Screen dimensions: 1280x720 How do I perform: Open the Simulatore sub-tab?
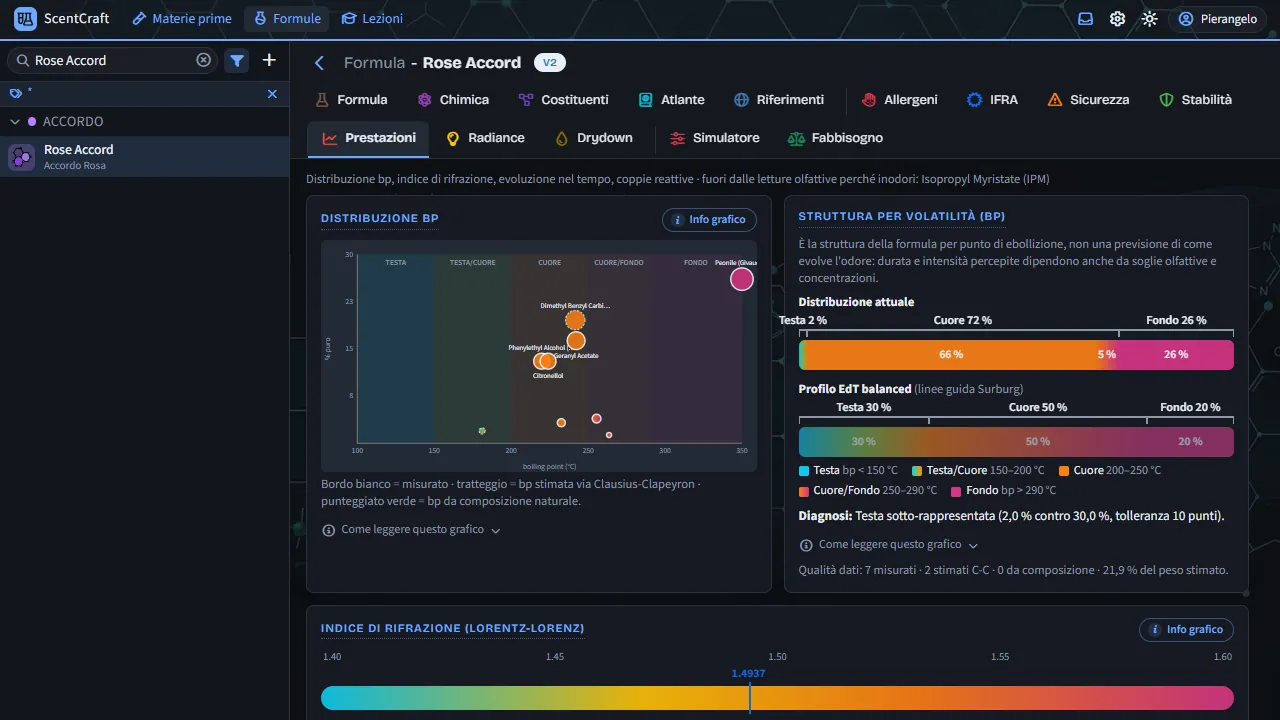pyautogui.click(x=715, y=138)
